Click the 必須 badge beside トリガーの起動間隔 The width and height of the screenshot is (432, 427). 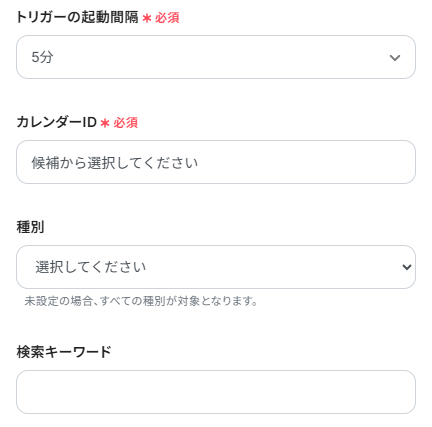(167, 18)
